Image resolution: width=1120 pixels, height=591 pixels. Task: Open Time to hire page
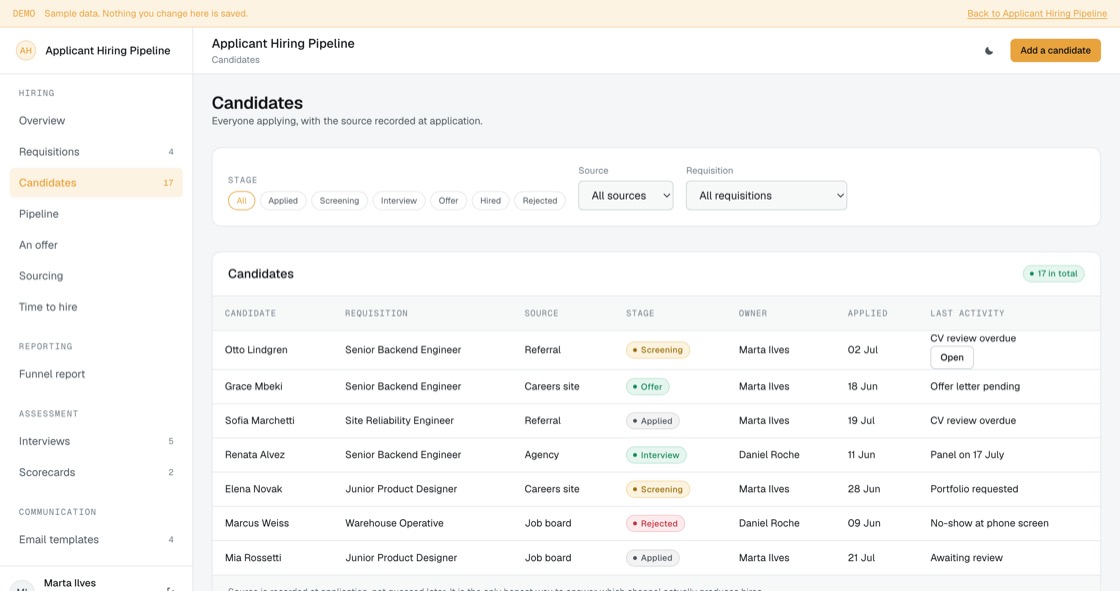(96, 307)
